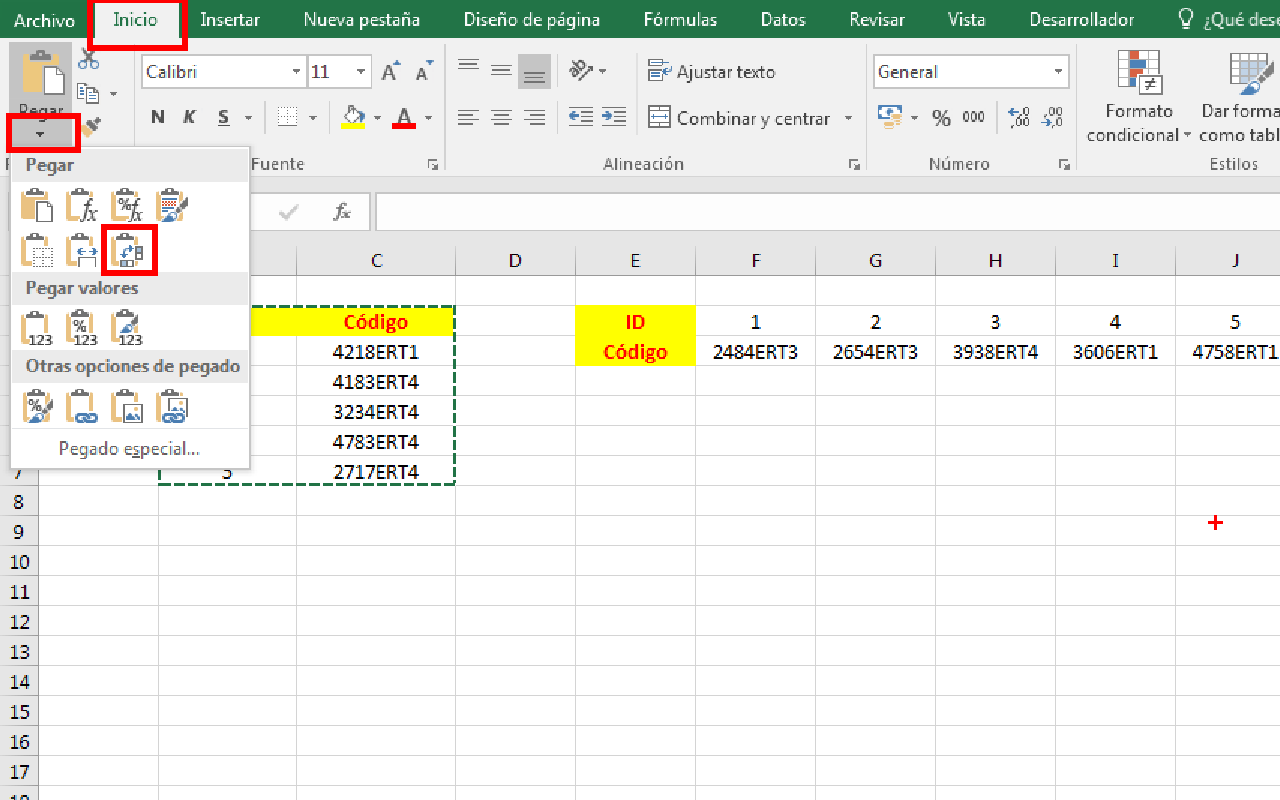Enable Ajustar texto wrapping
This screenshot has width=1280, height=800.
[x=713, y=71]
